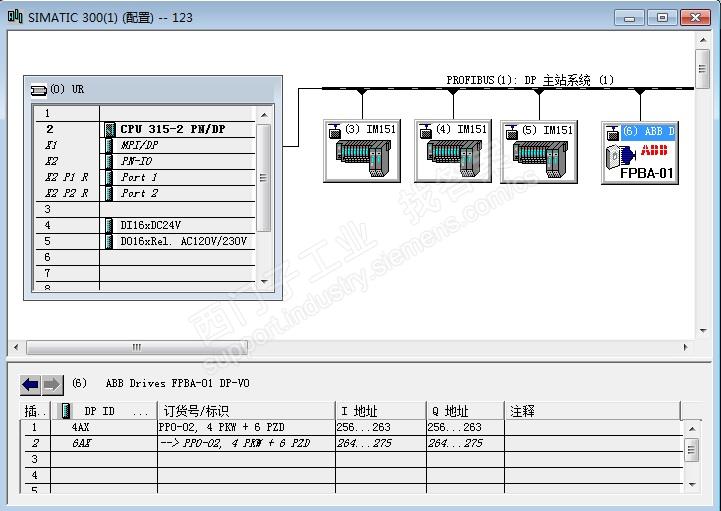Click the detail table scroll down arrow

coord(692,485)
